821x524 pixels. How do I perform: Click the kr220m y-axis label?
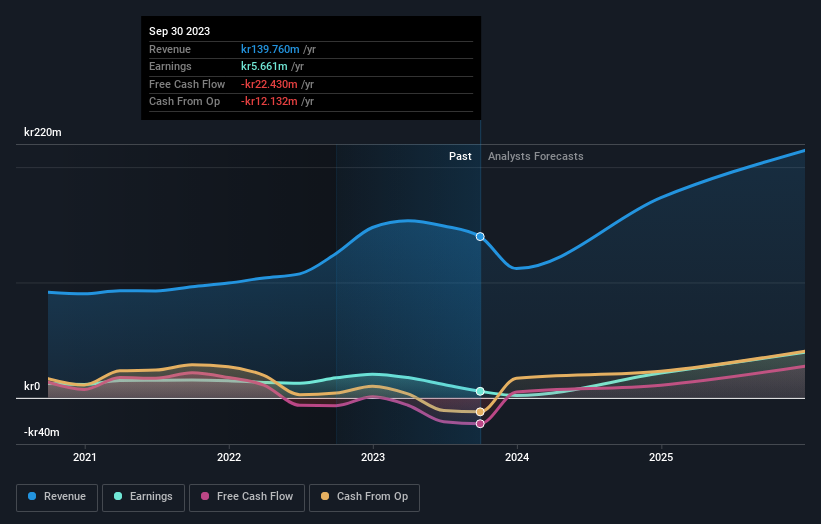[x=42, y=132]
